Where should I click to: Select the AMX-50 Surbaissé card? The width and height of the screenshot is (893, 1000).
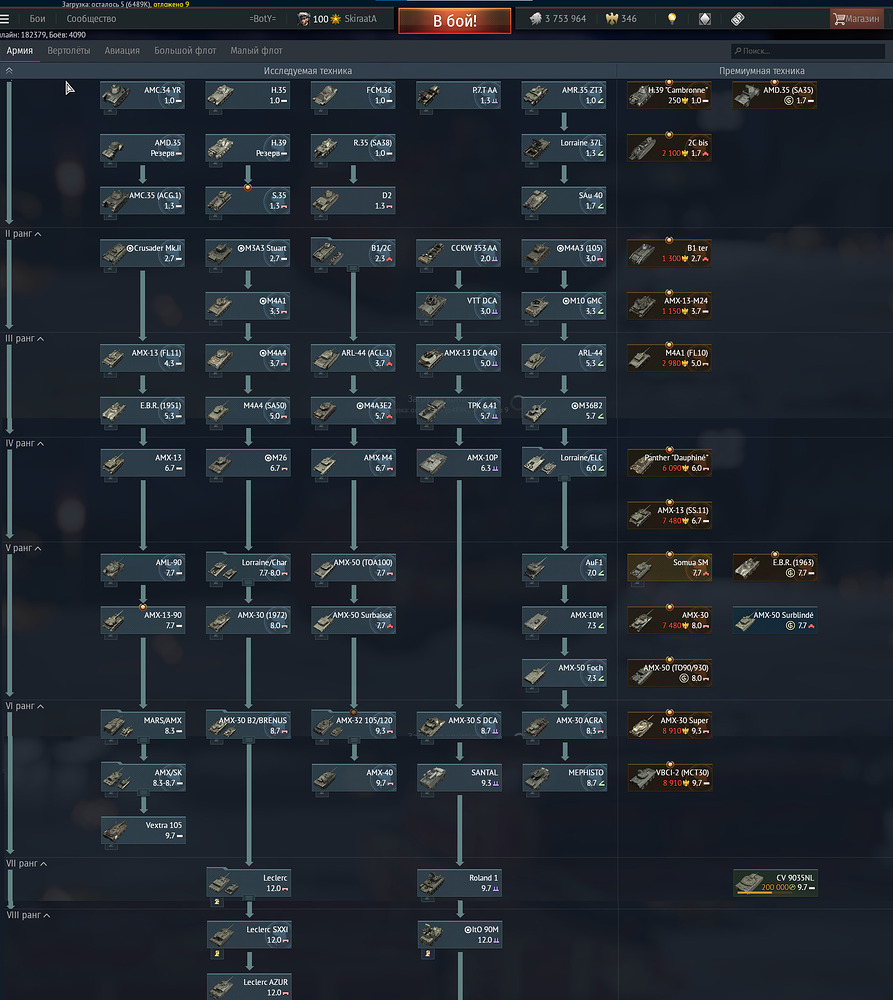tap(353, 621)
